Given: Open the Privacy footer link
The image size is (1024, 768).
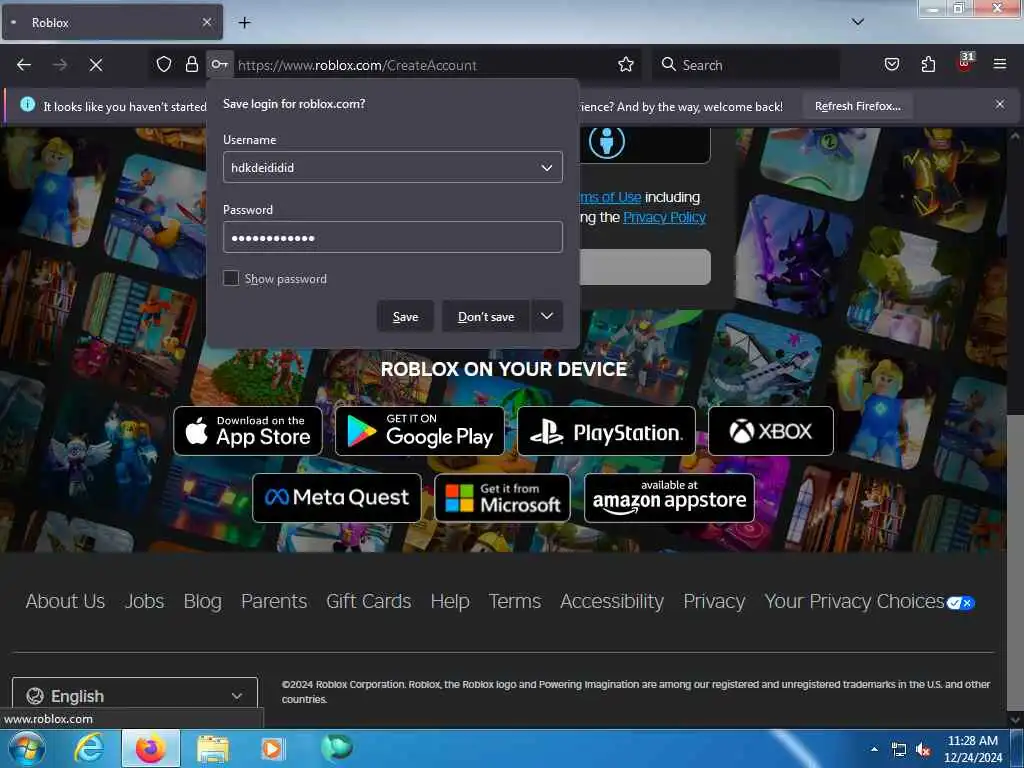Looking at the screenshot, I should click(714, 601).
